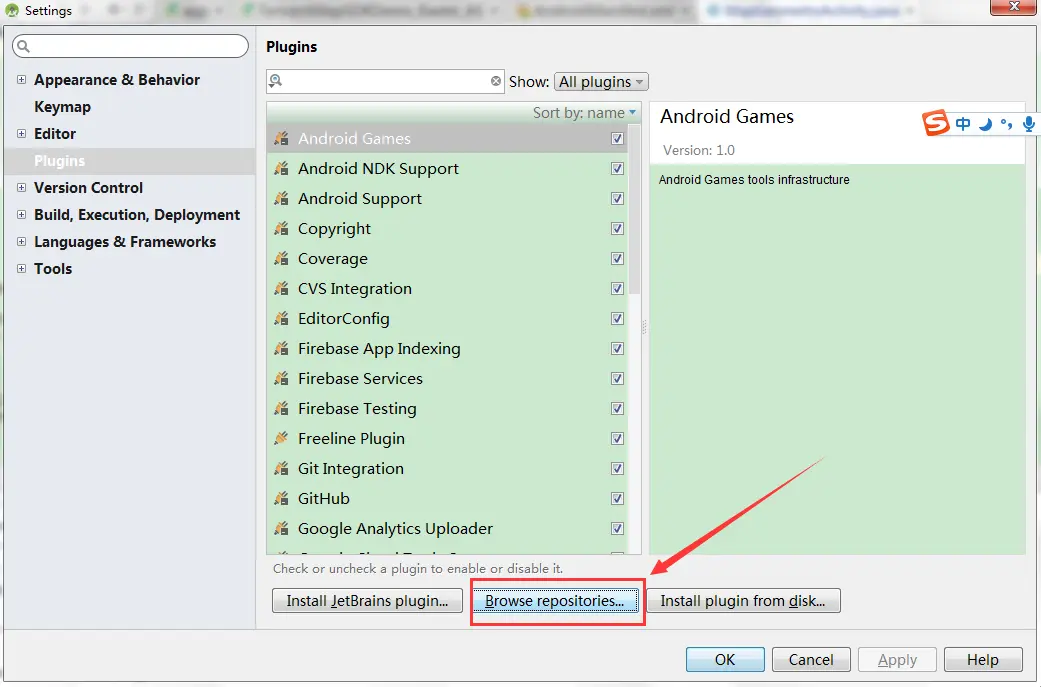Uncheck the GitHub plugin checkbox
Screen dimensions: 1041x687
coord(617,498)
